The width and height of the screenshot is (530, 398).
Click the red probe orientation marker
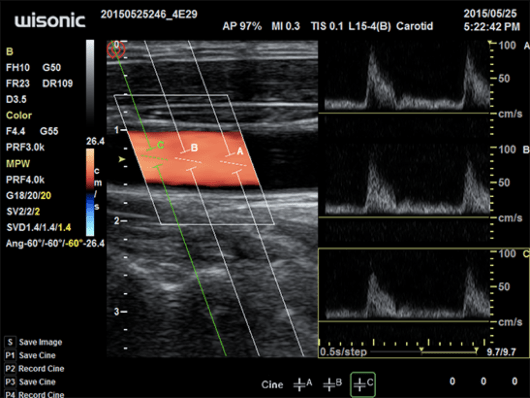[116, 49]
